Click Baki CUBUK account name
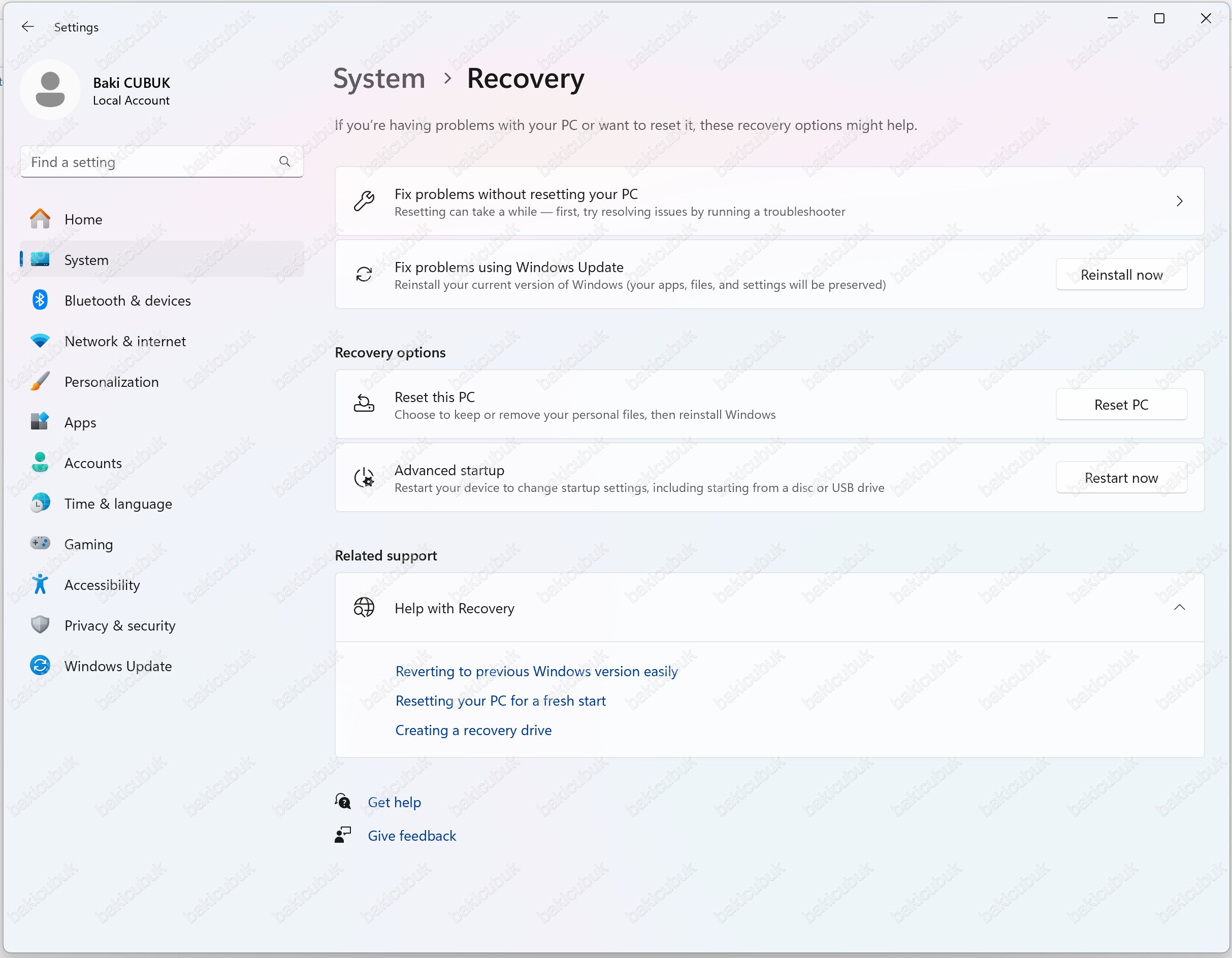Viewport: 1232px width, 958px height. pos(132,83)
